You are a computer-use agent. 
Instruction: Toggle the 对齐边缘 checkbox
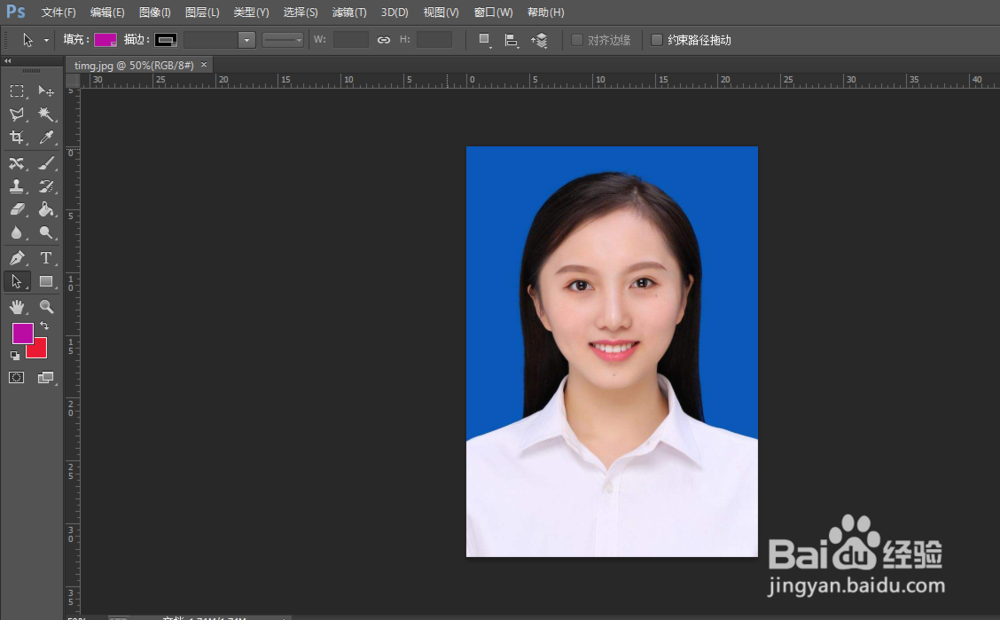(577, 40)
